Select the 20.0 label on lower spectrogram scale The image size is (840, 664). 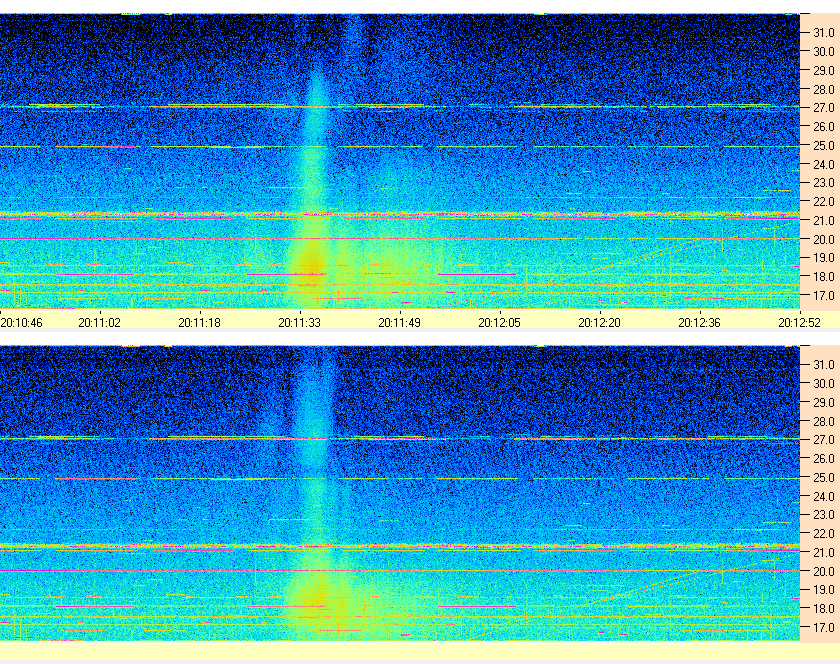pos(824,571)
